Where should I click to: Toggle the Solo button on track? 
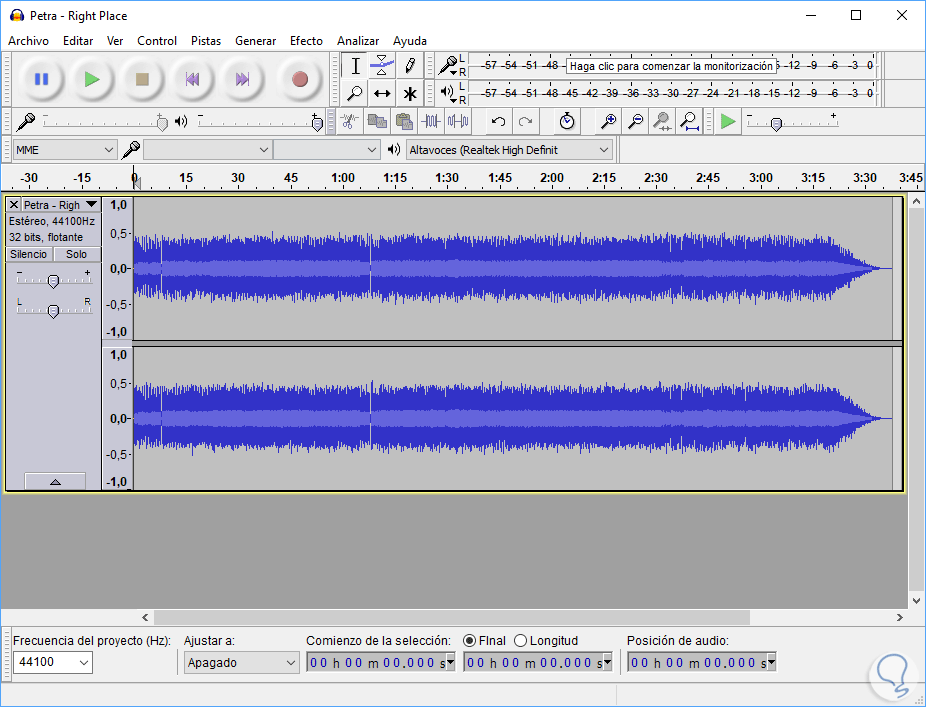tap(77, 254)
